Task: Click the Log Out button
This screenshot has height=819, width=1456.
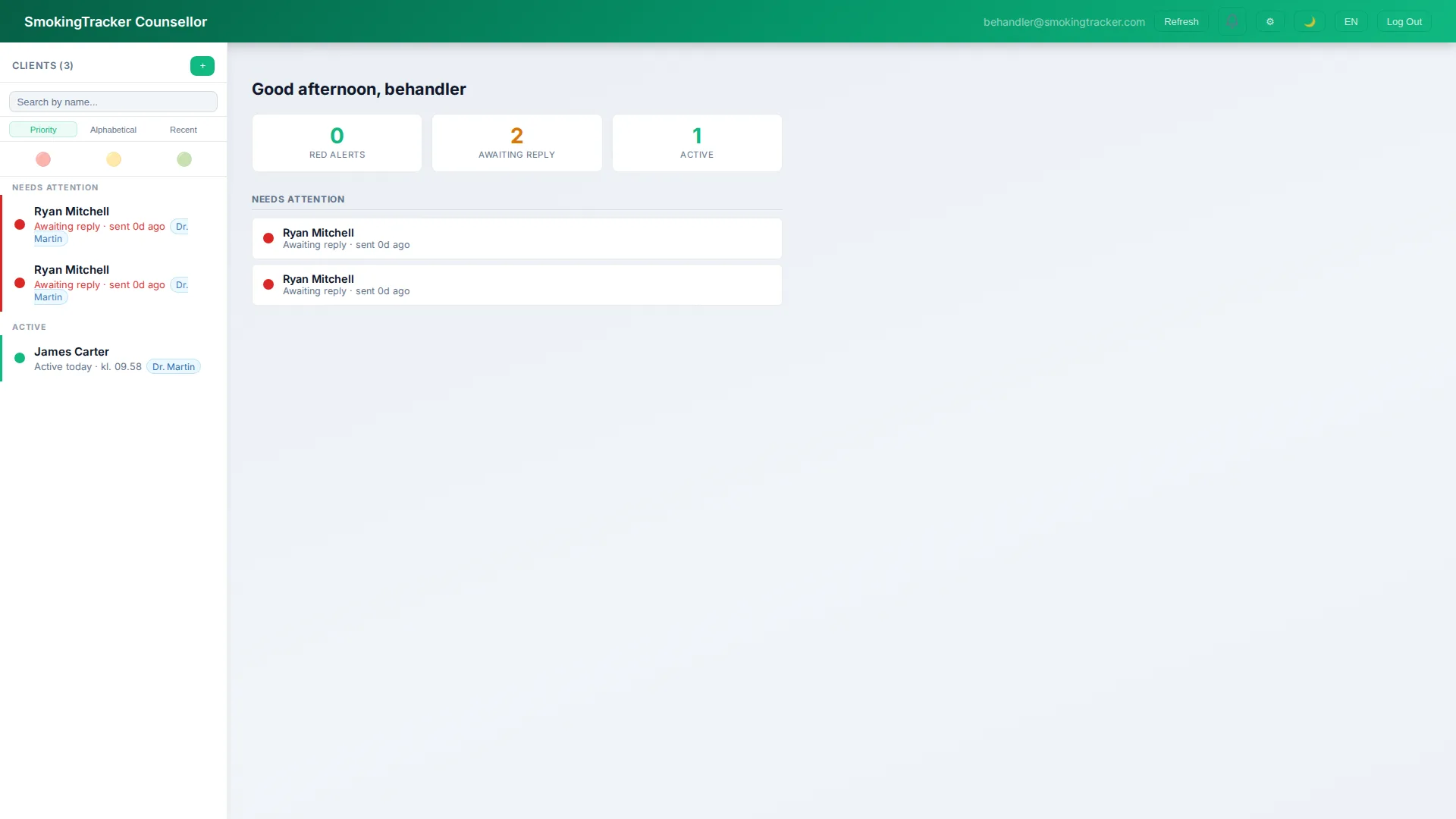Action: 1404,20
